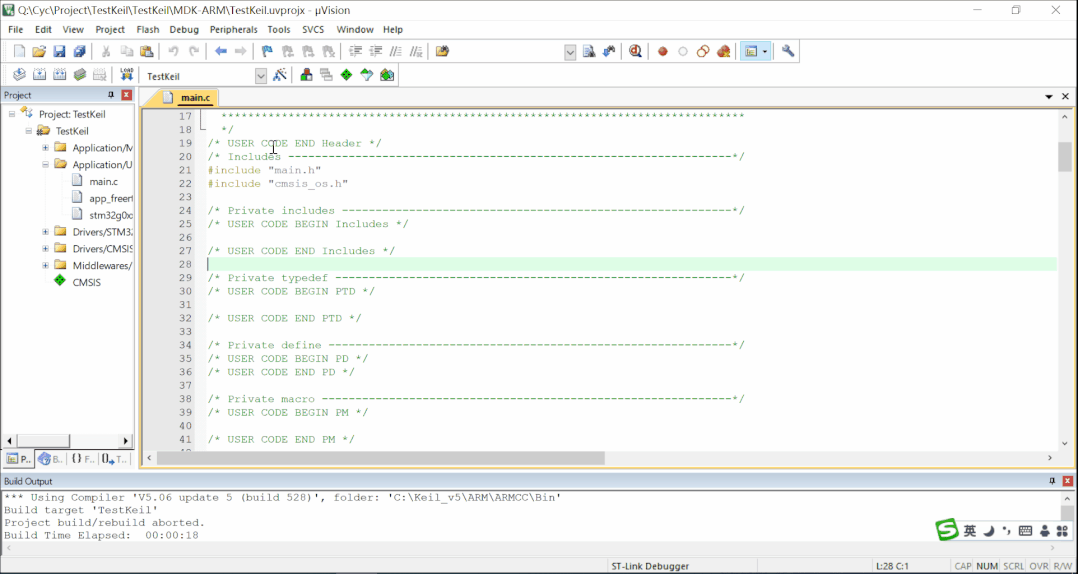Open the Project menu

[110, 30]
